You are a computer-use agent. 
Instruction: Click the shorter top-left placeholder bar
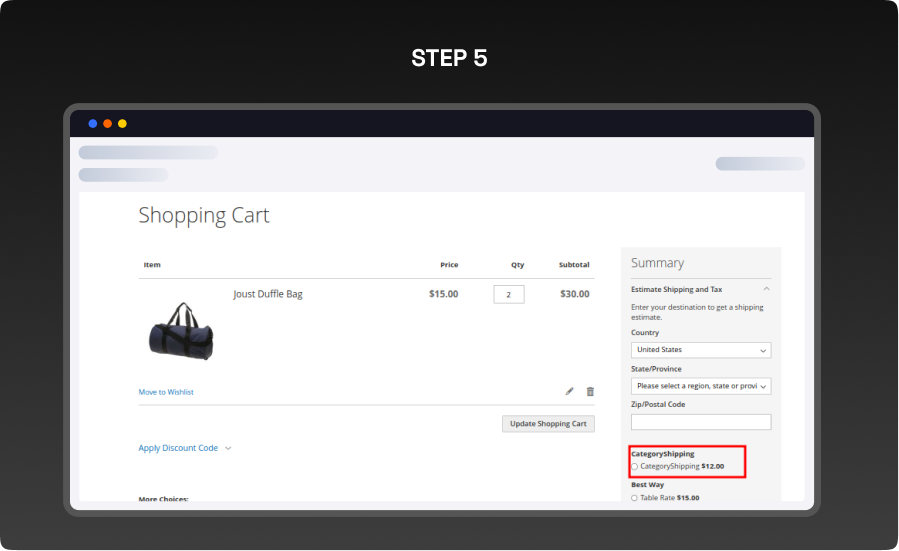click(x=123, y=175)
